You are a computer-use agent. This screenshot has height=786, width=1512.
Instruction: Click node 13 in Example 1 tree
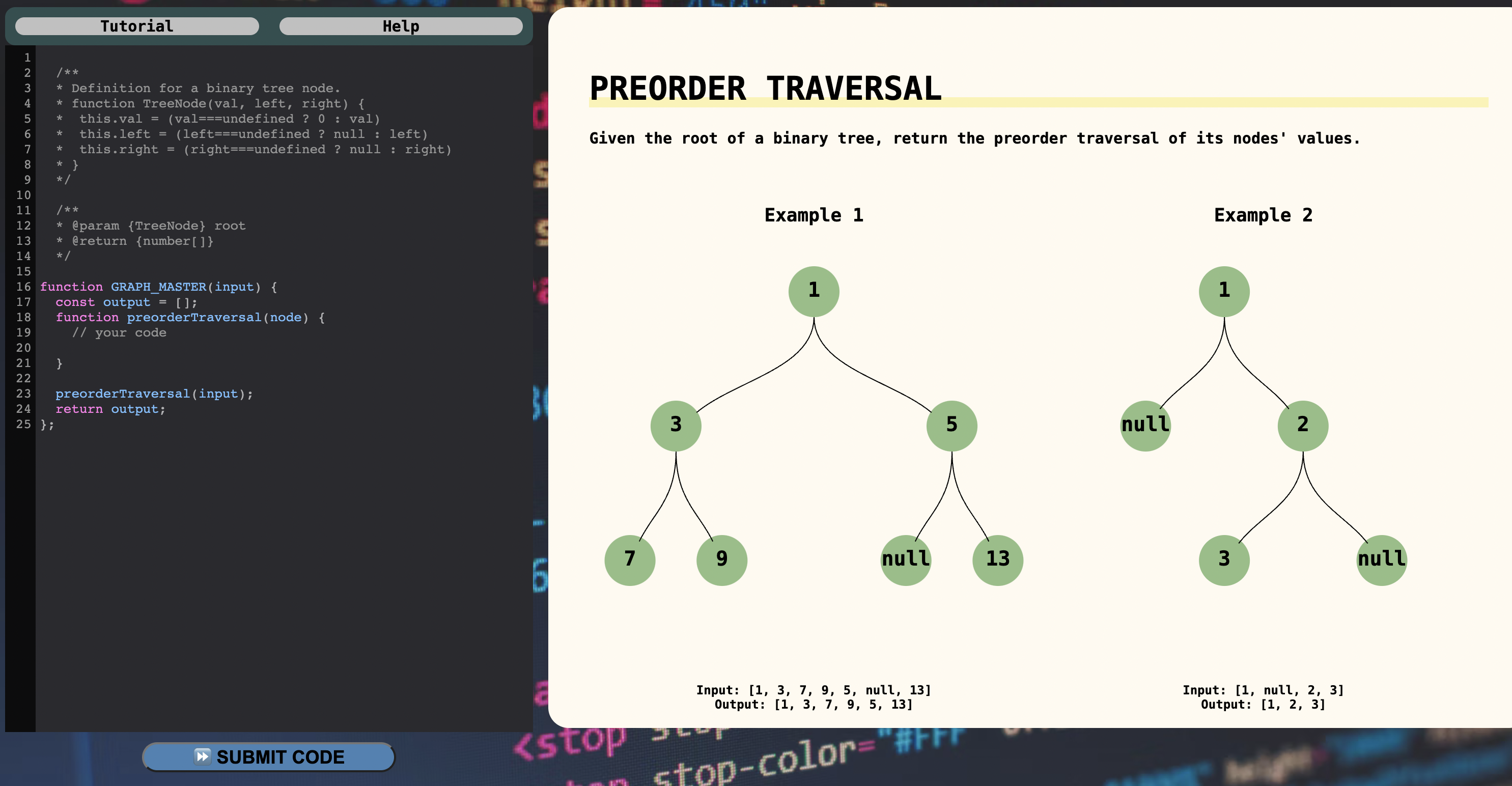click(x=997, y=559)
